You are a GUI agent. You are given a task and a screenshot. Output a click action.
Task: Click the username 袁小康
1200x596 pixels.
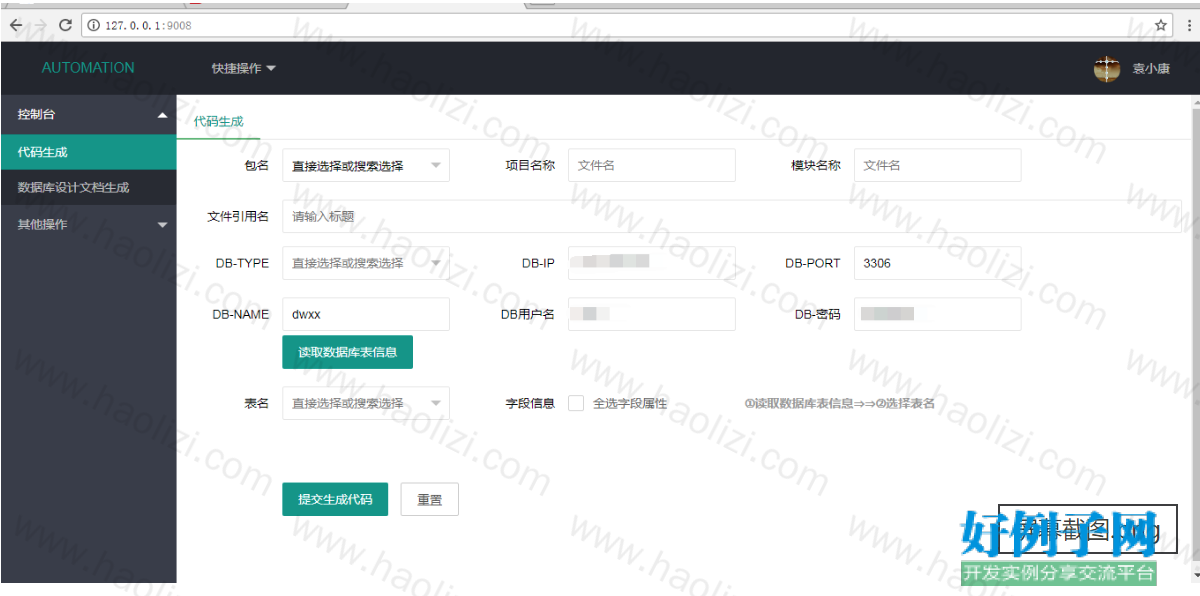(x=1151, y=69)
